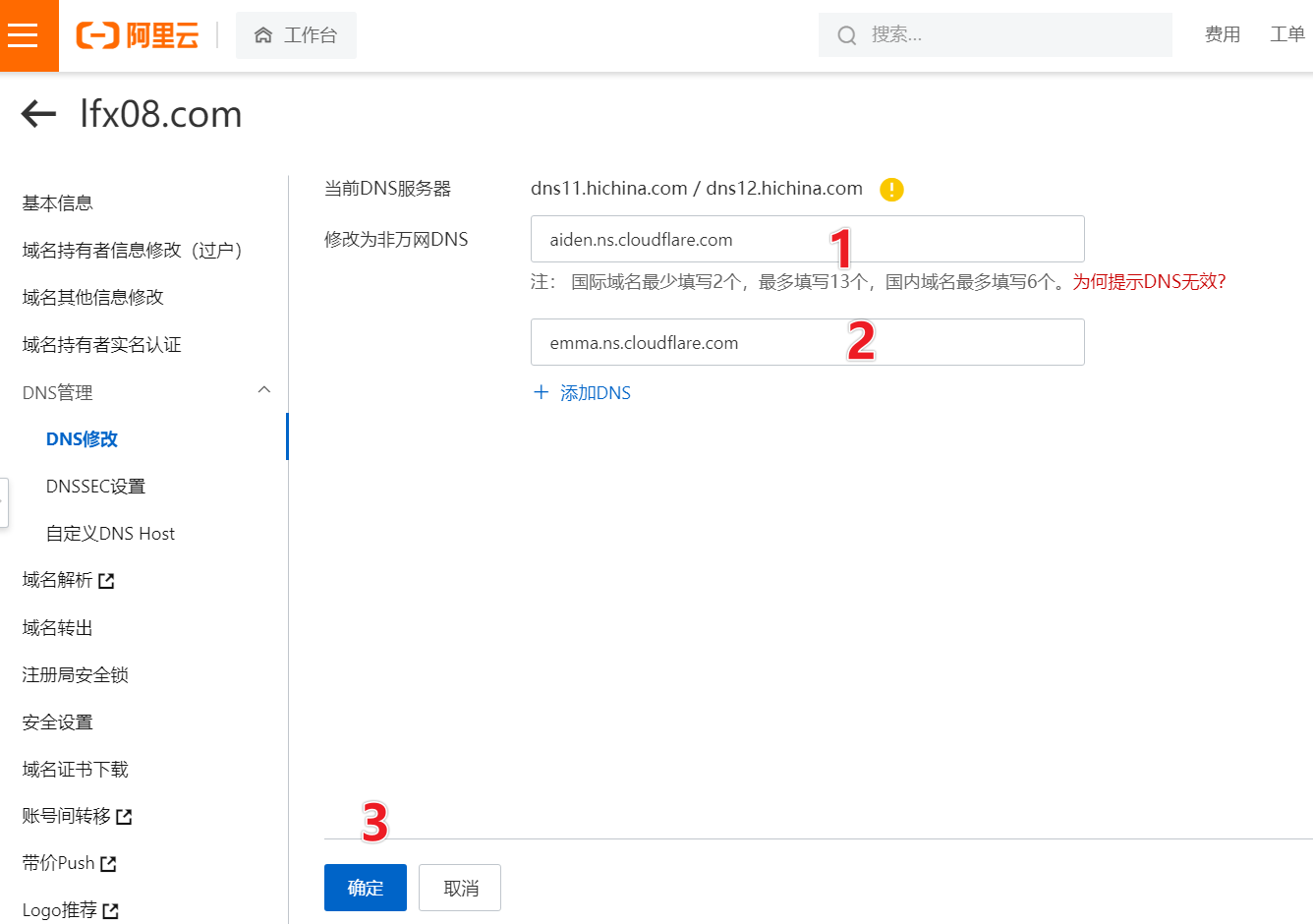The image size is (1313, 924).
Task: Open 带价Push in the sidebar
Action: [59, 864]
